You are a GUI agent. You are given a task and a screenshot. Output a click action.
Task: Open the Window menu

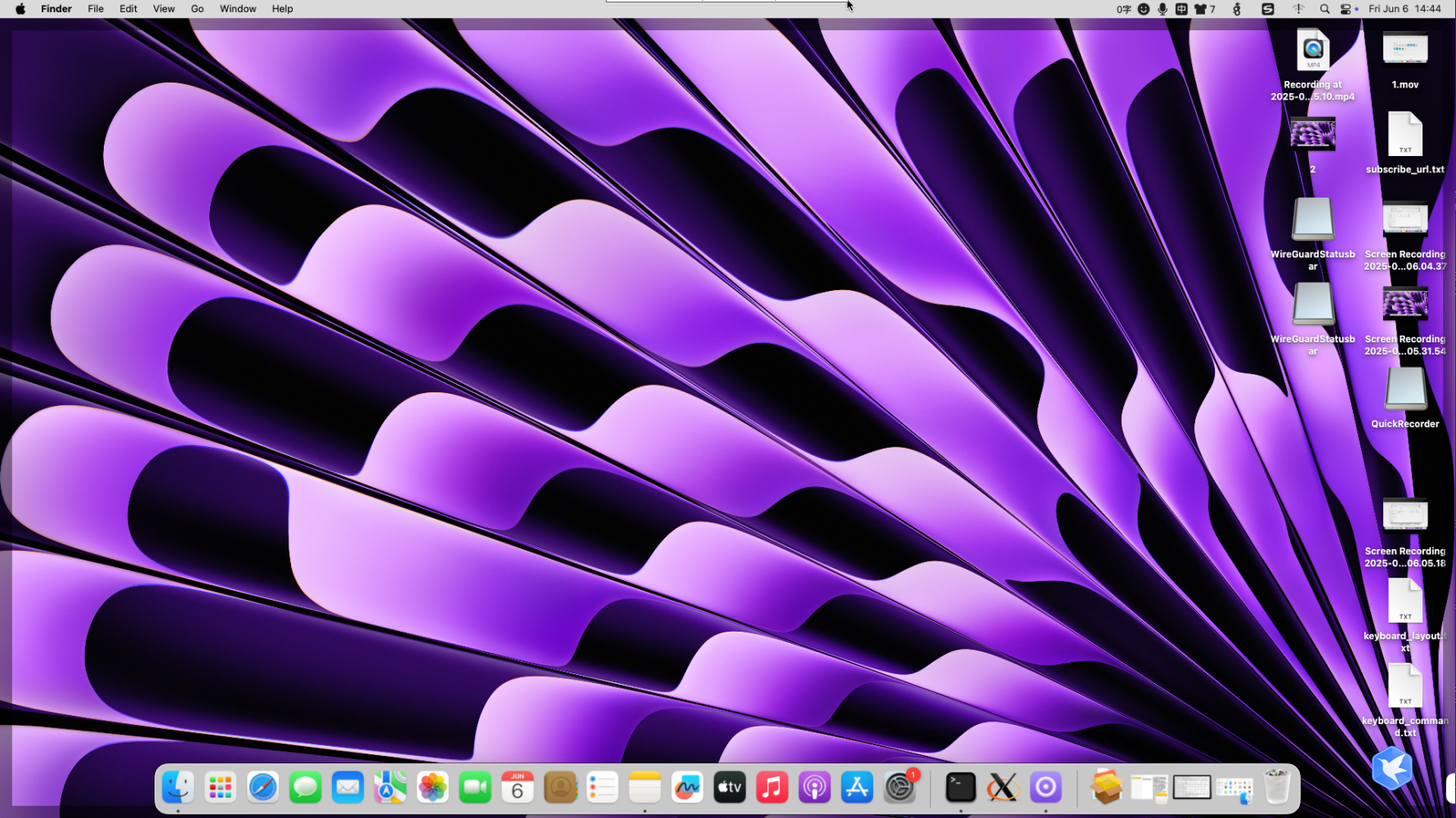click(x=238, y=9)
